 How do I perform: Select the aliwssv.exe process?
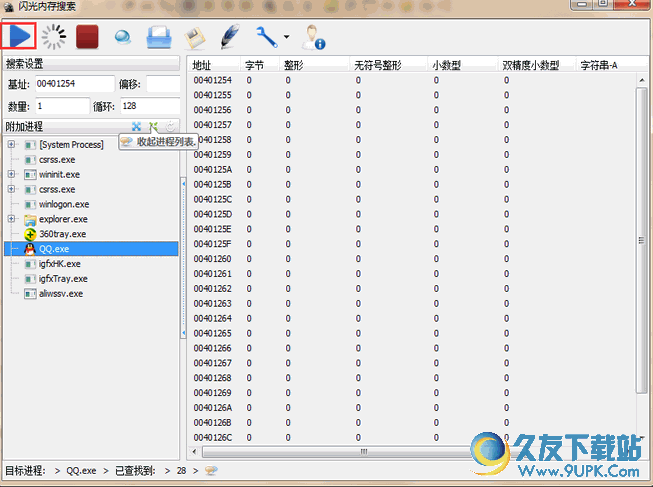(x=61, y=294)
